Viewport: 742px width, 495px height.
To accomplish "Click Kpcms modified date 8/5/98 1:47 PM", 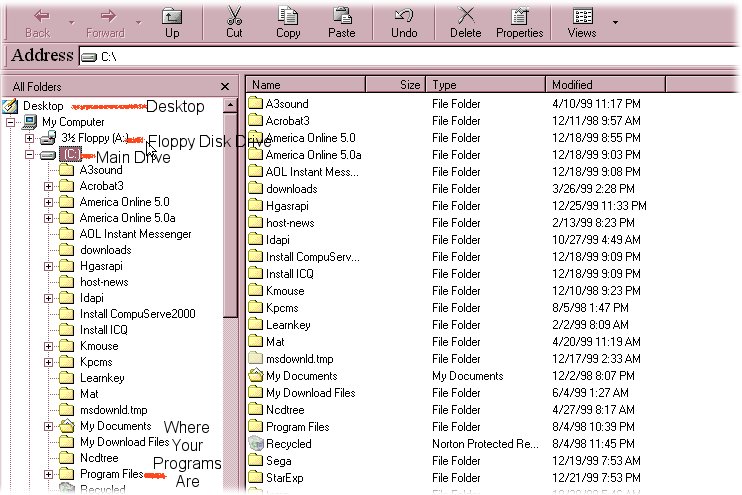I will [590, 308].
